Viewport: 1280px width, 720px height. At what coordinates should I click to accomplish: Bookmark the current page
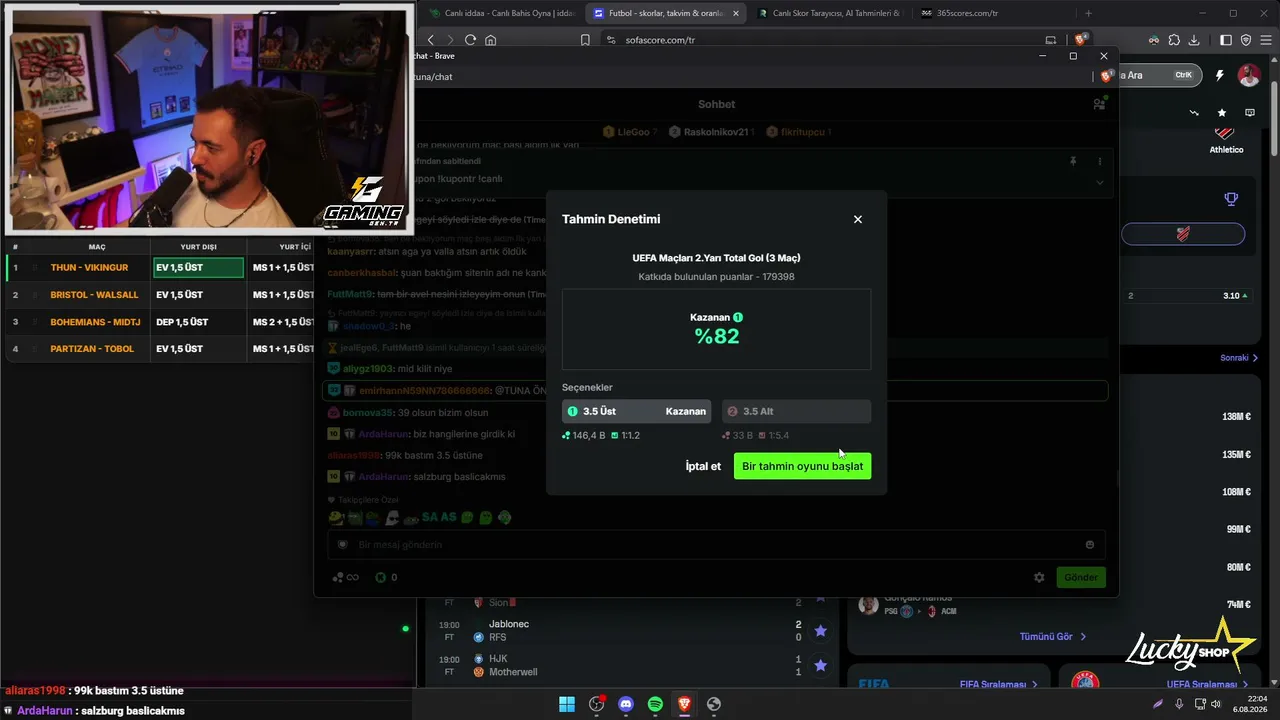tap(585, 40)
